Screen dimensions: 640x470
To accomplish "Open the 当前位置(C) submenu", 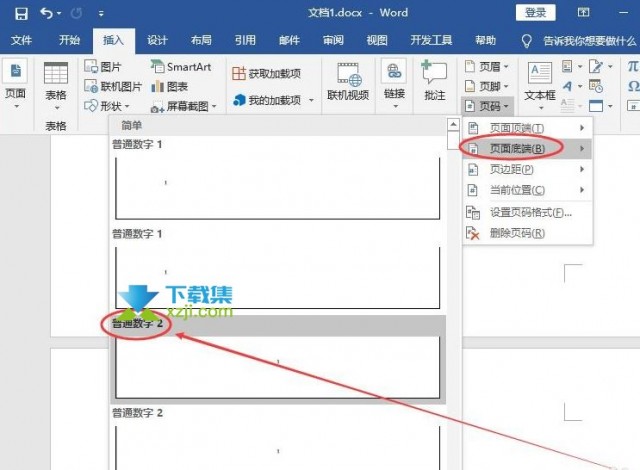I will click(x=527, y=190).
